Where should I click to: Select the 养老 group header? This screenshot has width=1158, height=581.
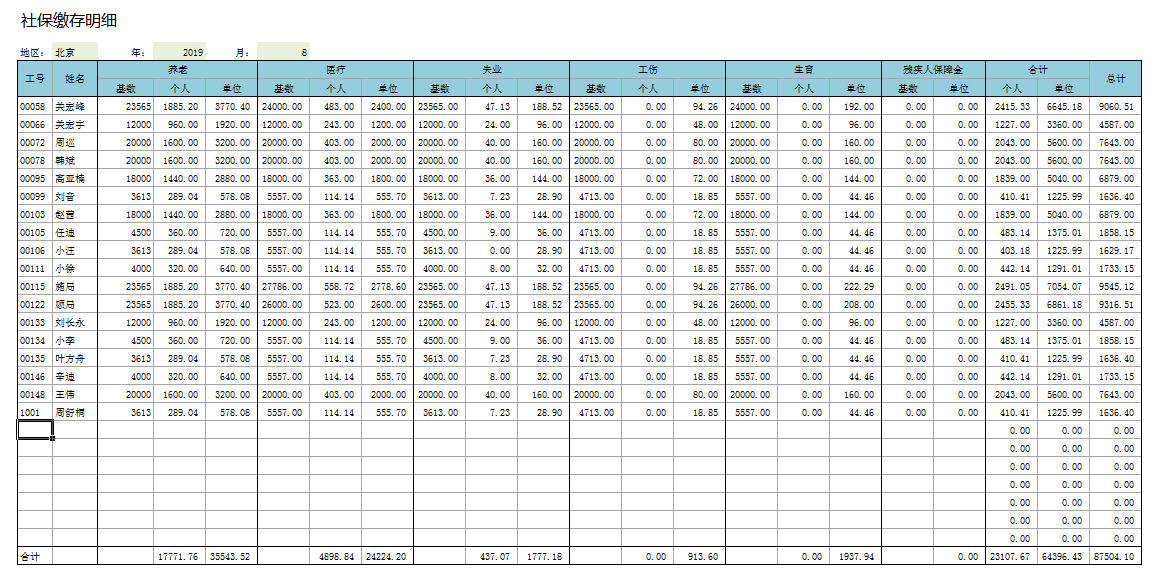[177, 70]
